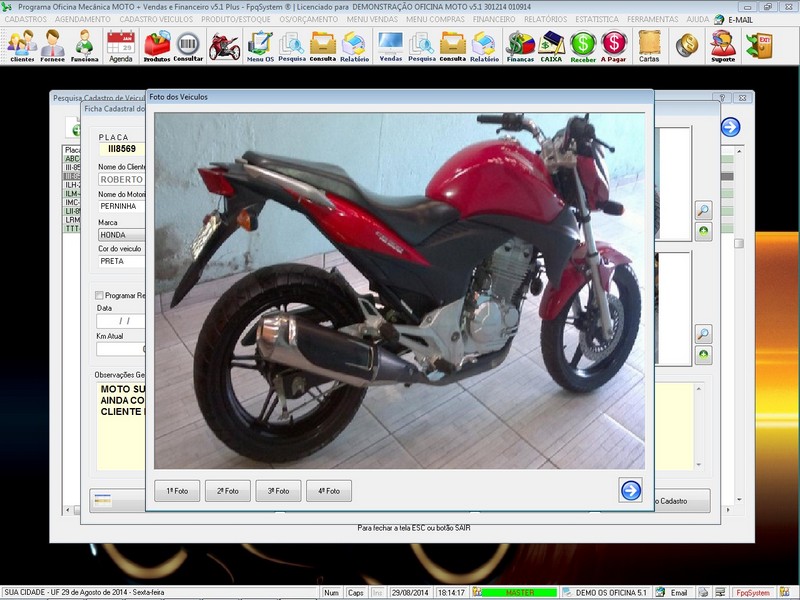
Task: Open the Produtos toolbox icon
Action: pyautogui.click(x=157, y=46)
